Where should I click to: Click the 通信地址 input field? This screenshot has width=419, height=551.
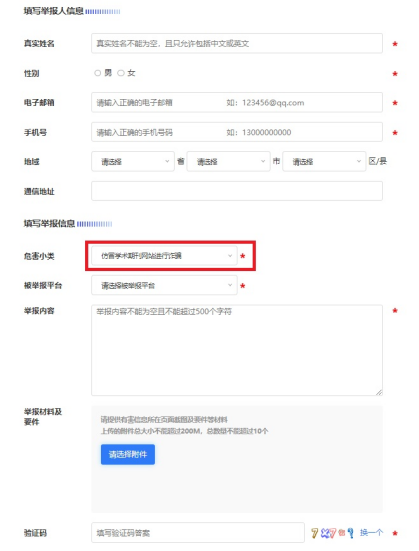point(237,191)
